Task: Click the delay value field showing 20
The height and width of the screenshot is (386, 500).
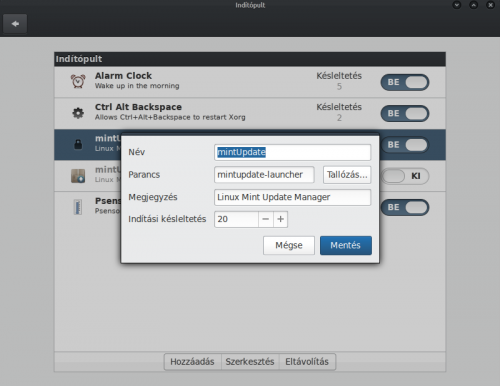Action: point(236,219)
